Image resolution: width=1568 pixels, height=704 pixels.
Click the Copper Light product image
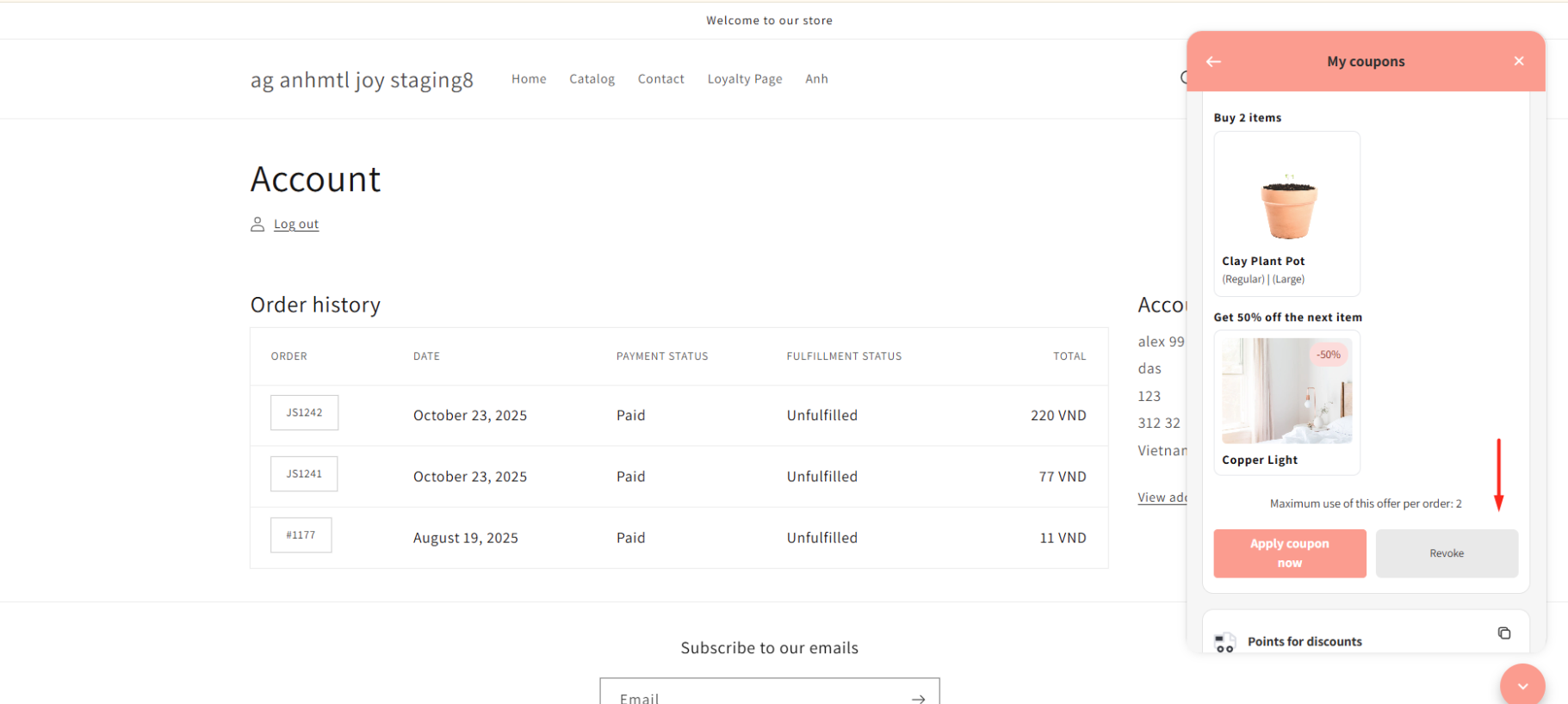(1286, 391)
